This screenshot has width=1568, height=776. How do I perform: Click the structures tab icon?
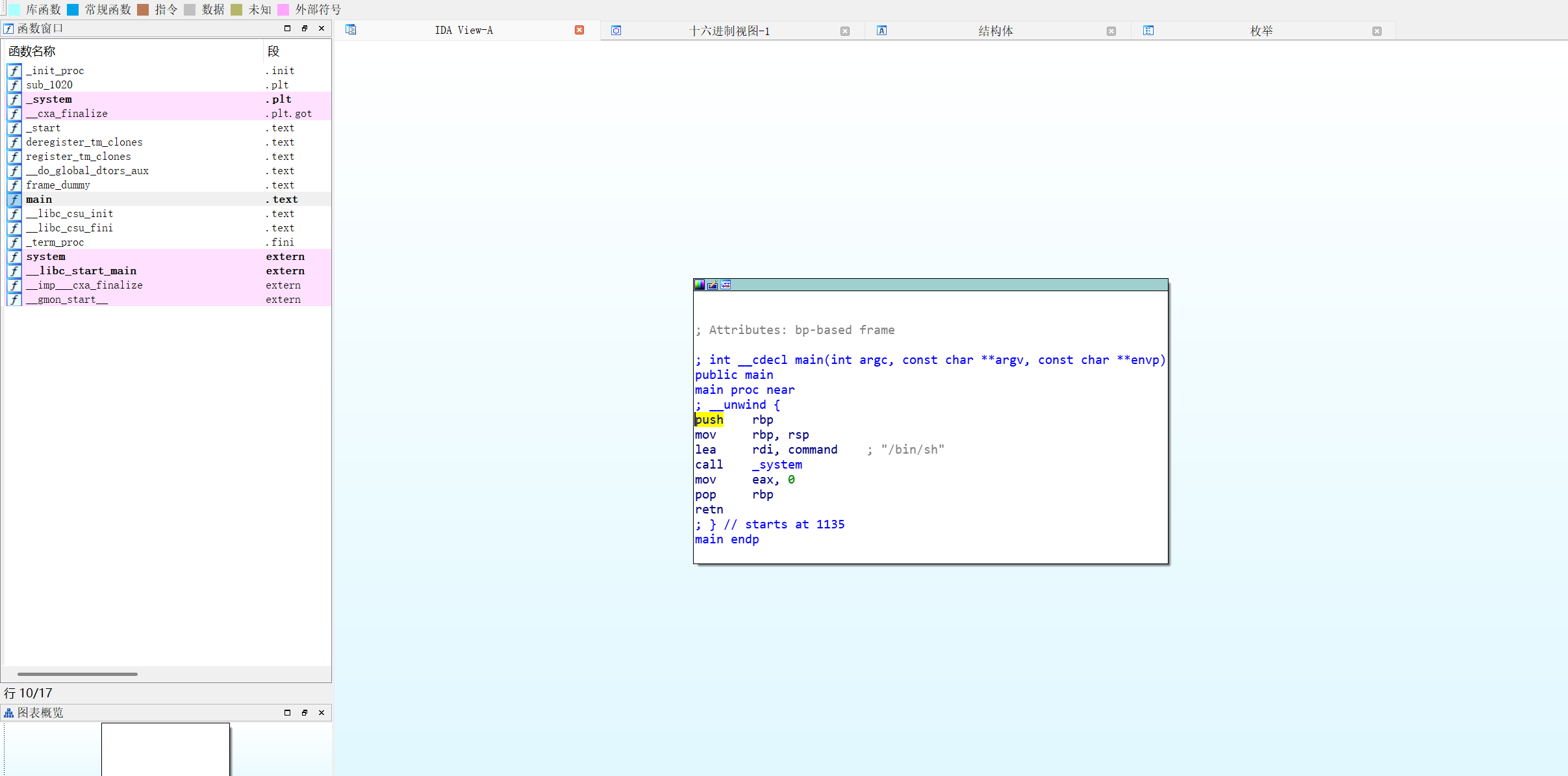[881, 31]
